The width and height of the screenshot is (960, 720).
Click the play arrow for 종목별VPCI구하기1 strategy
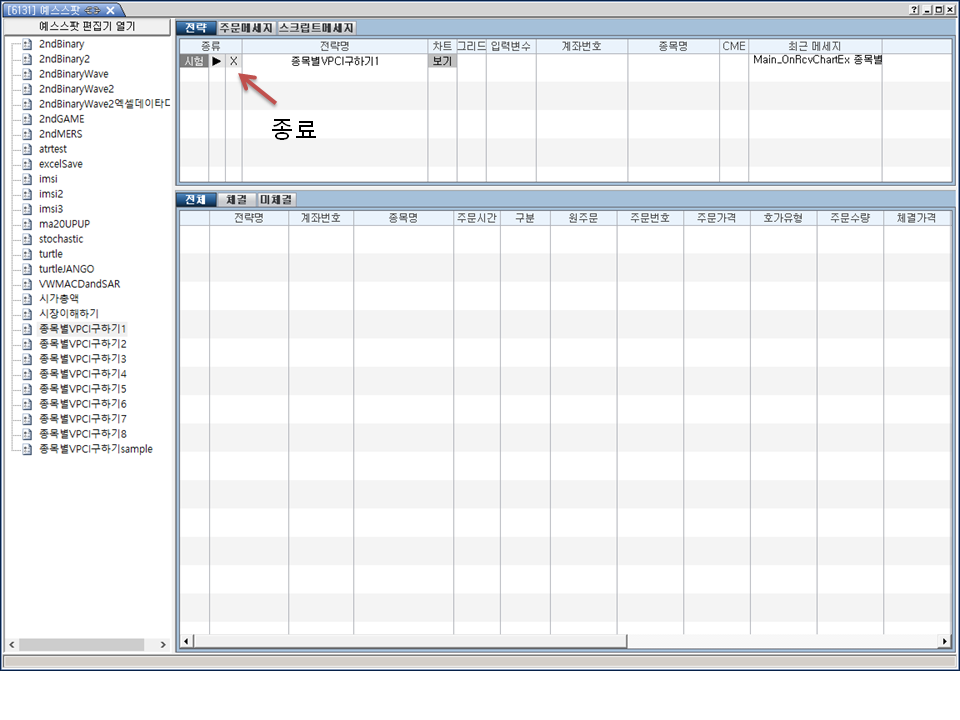click(217, 62)
